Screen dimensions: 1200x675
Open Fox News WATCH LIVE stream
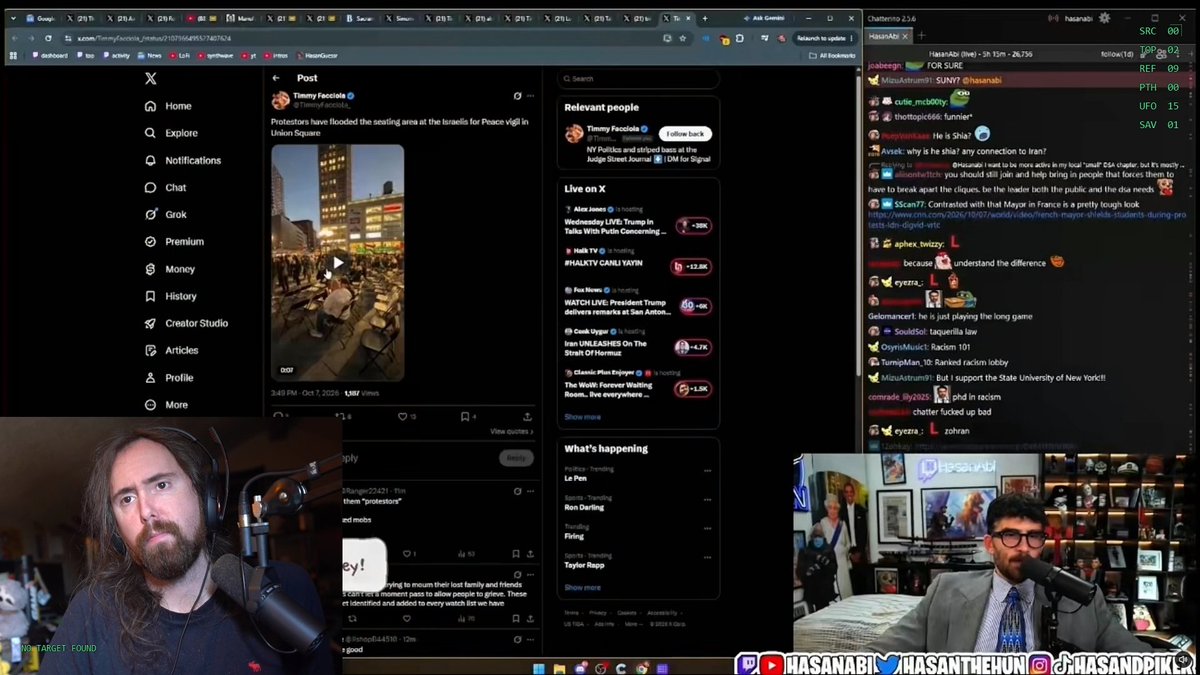point(637,301)
